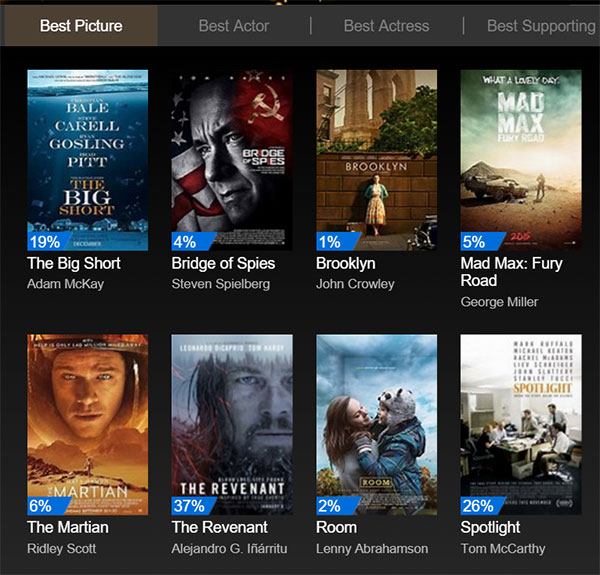
Task: Open The Revenant title link
Action: [x=220, y=527]
